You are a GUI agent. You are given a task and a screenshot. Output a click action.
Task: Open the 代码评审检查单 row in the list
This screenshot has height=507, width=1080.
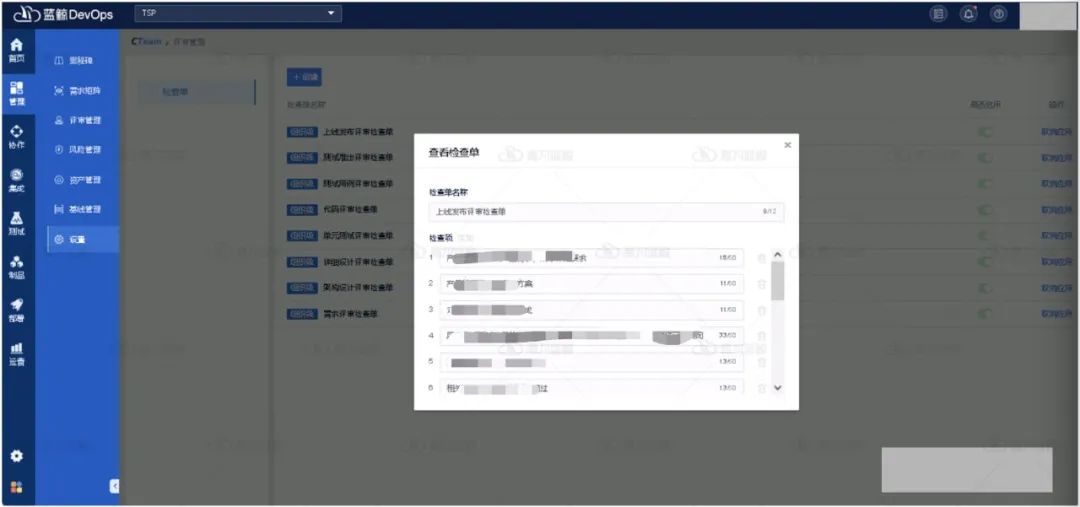pos(350,209)
